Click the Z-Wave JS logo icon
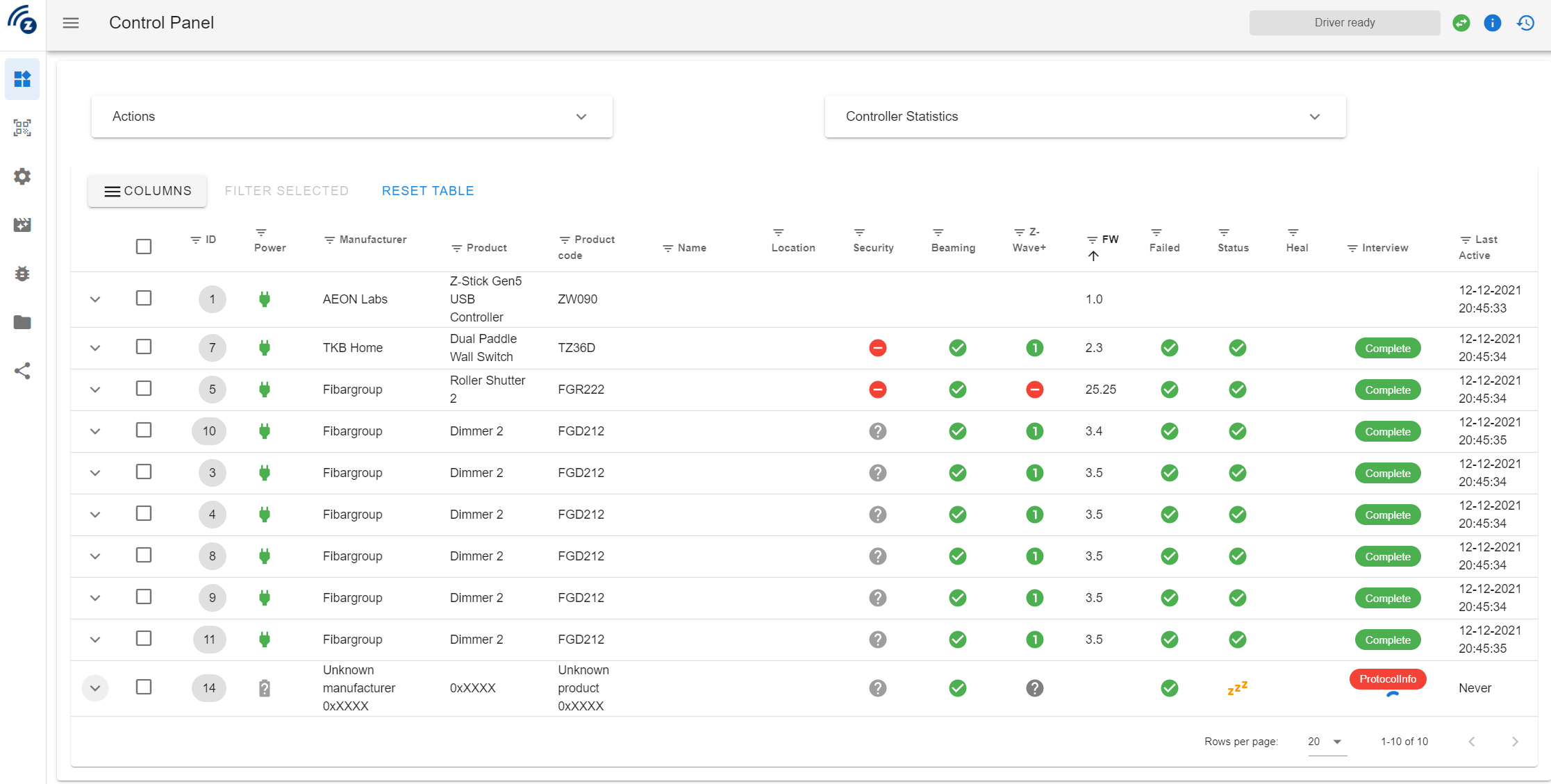The height and width of the screenshot is (784, 1551). 22,21
